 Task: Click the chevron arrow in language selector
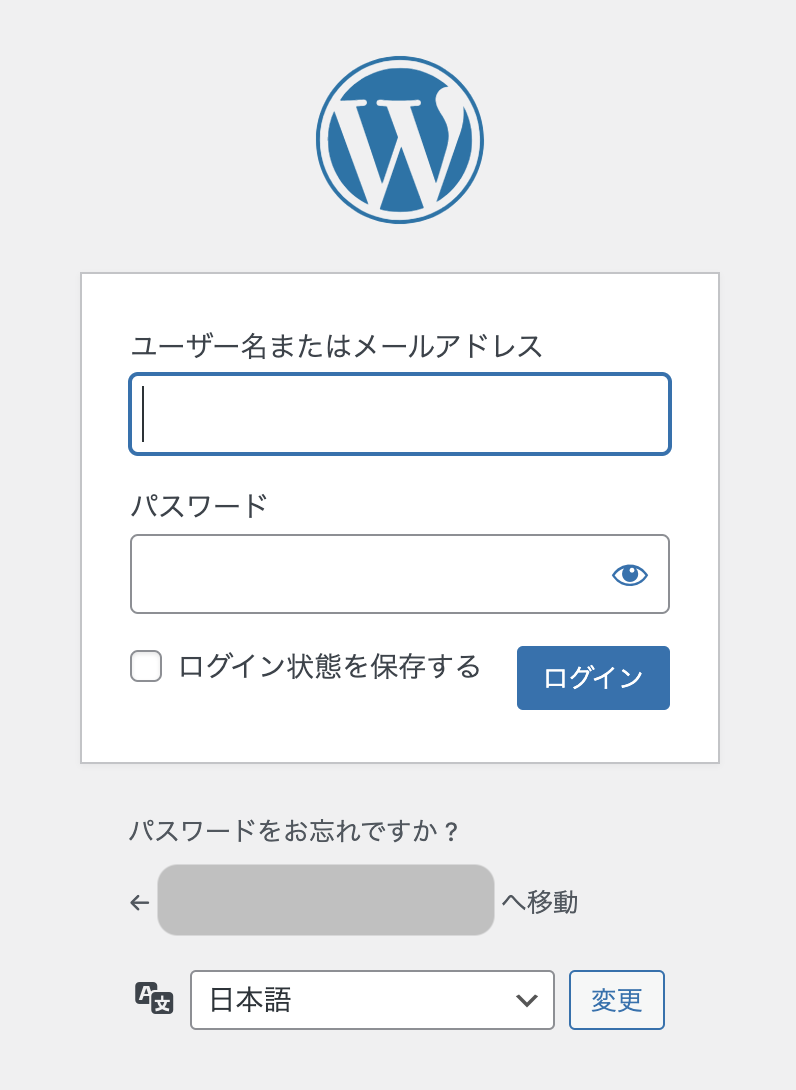(x=526, y=1000)
